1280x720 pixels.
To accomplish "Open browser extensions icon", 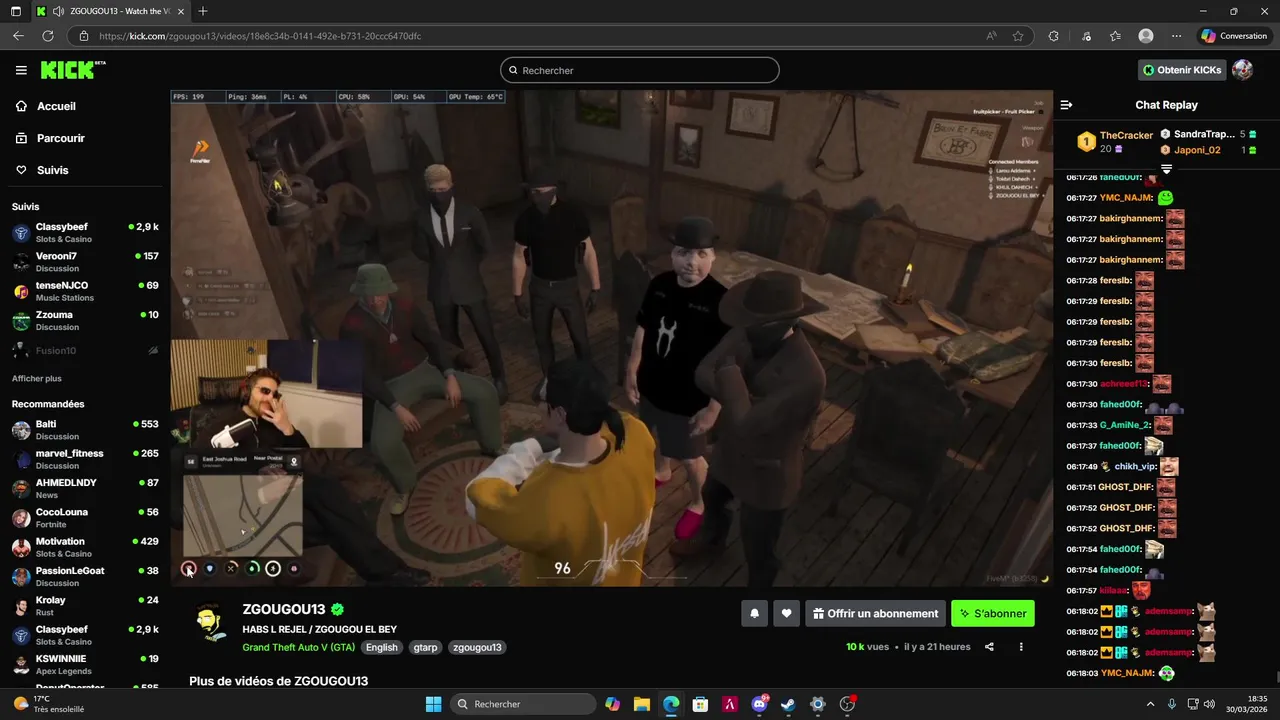I will tap(1053, 36).
